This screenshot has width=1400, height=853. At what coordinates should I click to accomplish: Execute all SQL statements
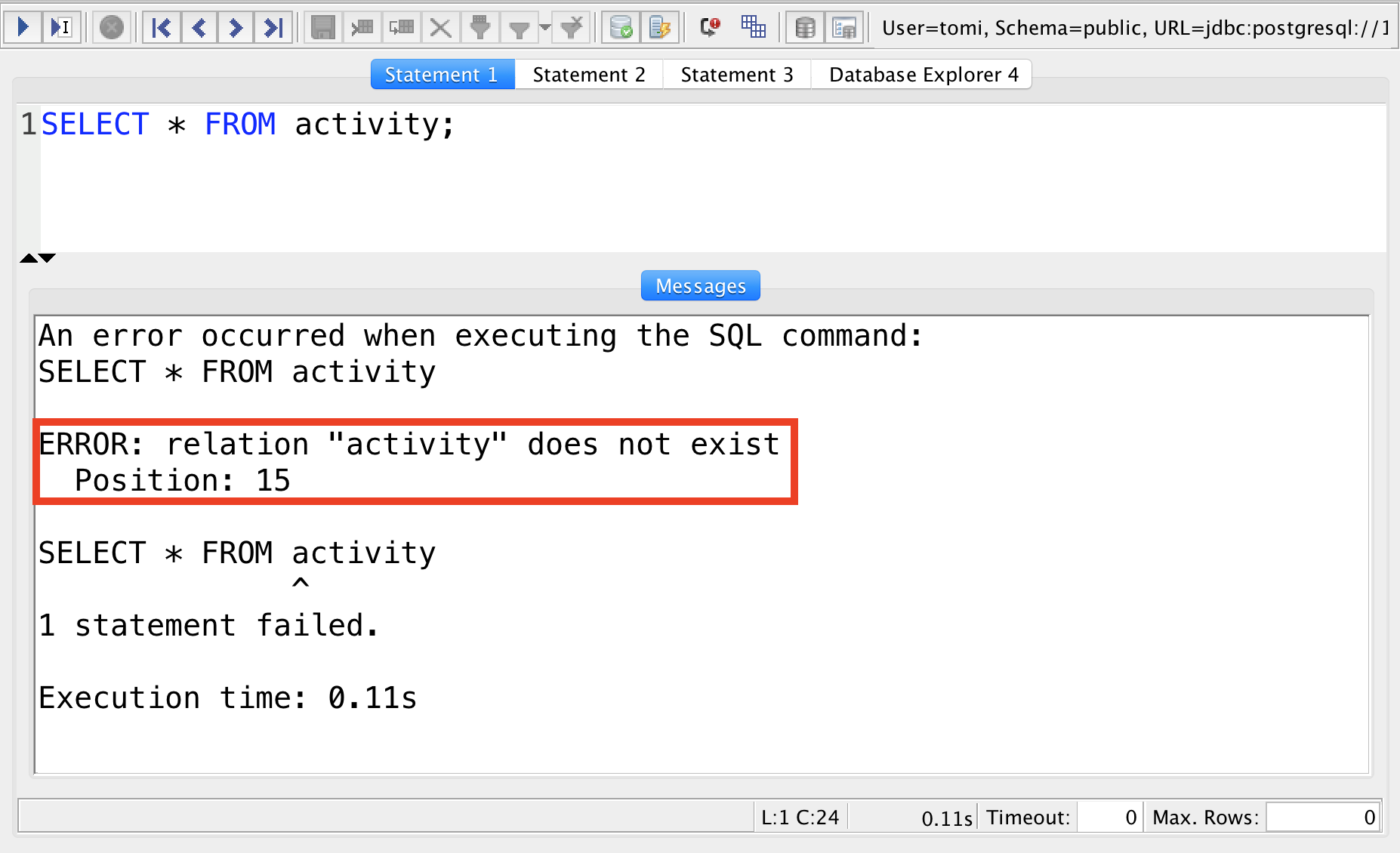(23, 26)
